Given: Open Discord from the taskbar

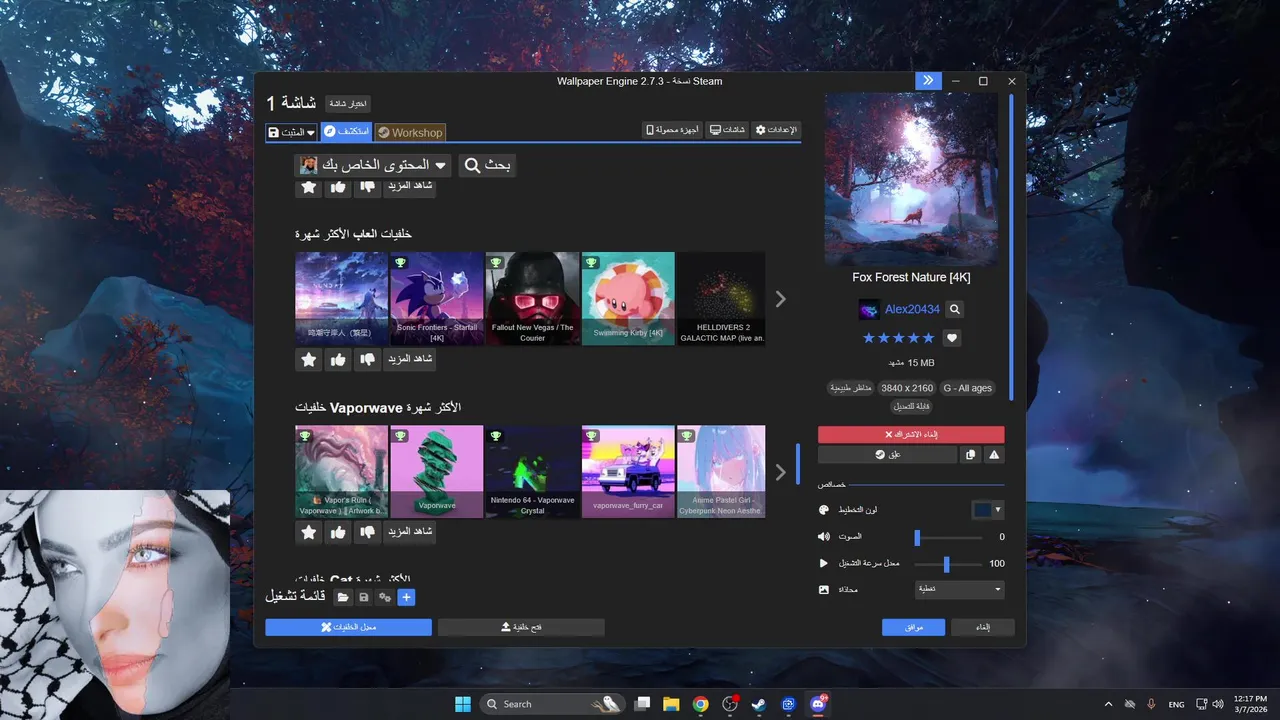Looking at the screenshot, I should pyautogui.click(x=818, y=704).
